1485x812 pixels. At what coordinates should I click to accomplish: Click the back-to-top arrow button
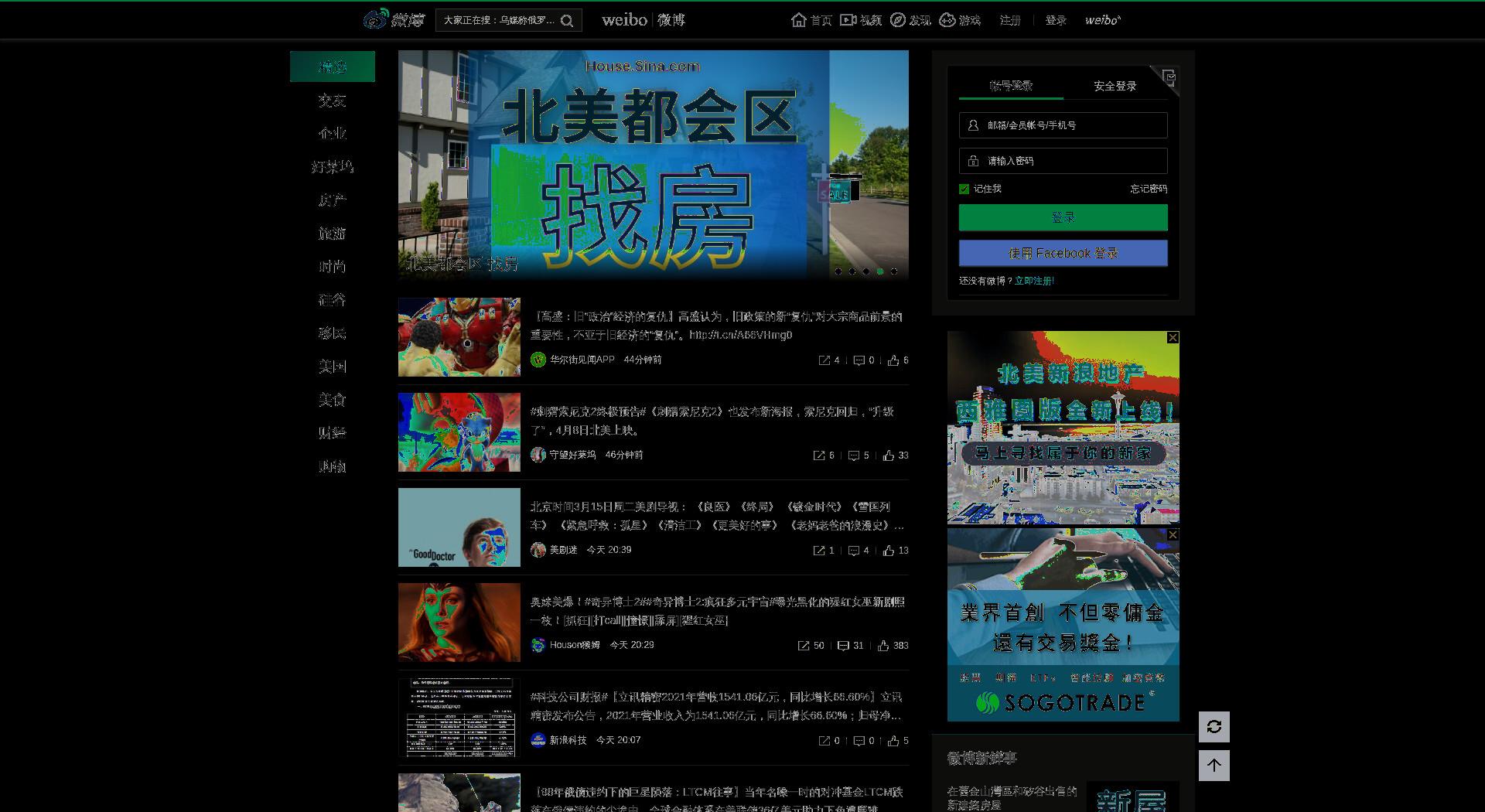click(x=1214, y=766)
